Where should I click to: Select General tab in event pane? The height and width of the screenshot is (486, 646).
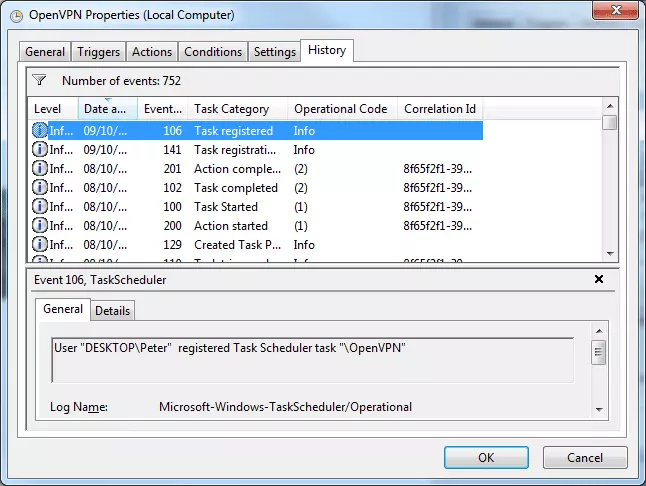coord(63,309)
